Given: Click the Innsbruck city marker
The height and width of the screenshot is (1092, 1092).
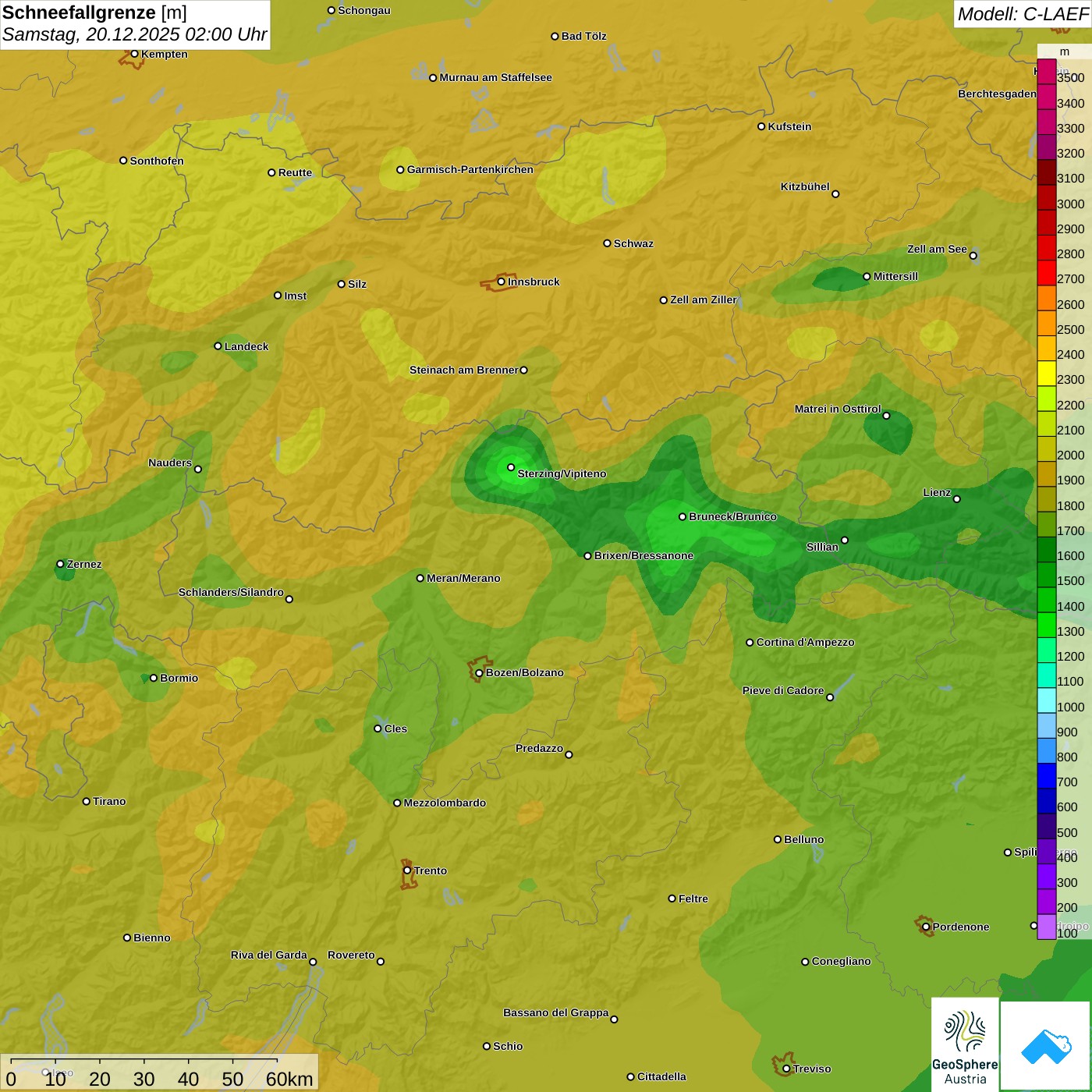Looking at the screenshot, I should click(x=502, y=282).
